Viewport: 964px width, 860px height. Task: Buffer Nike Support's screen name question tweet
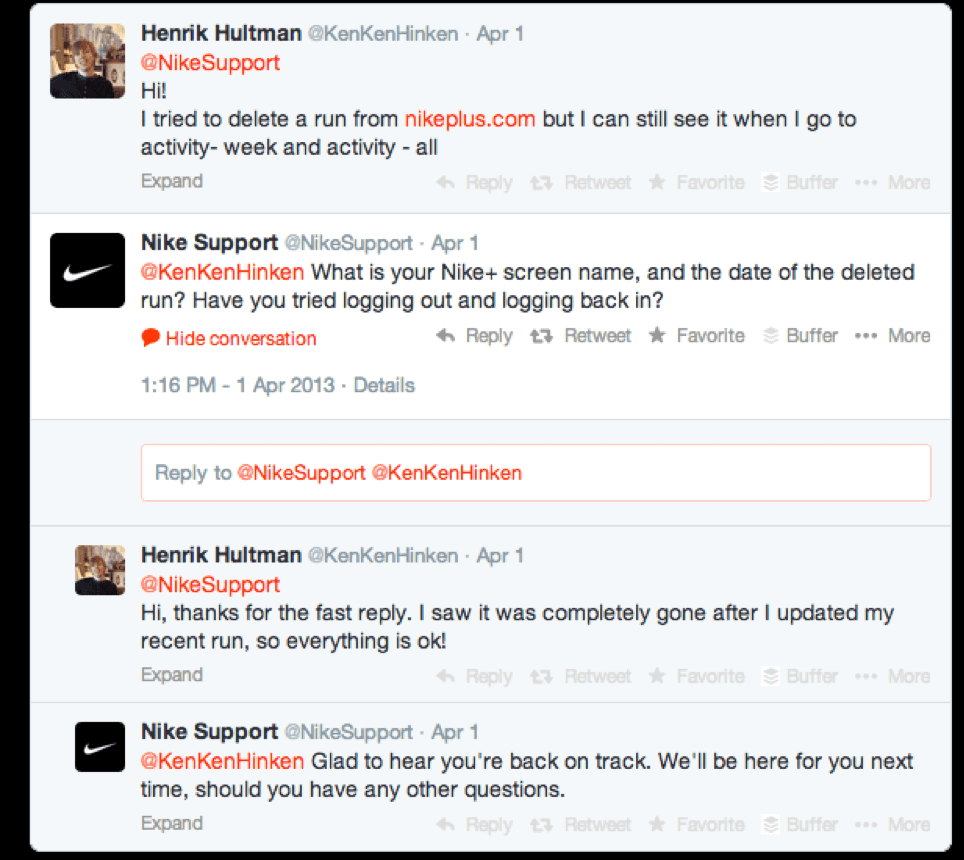pos(800,336)
